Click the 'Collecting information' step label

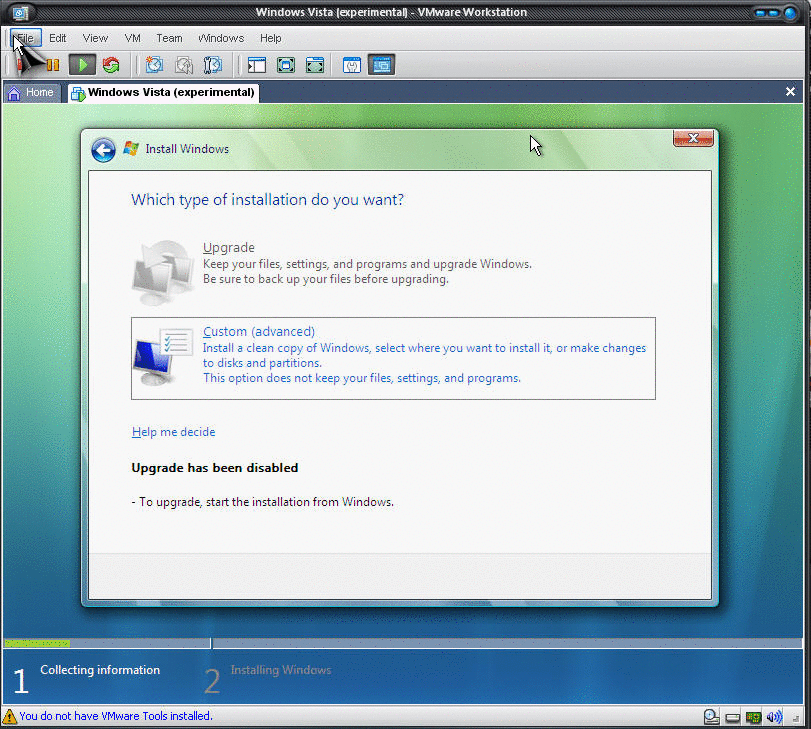[100, 670]
